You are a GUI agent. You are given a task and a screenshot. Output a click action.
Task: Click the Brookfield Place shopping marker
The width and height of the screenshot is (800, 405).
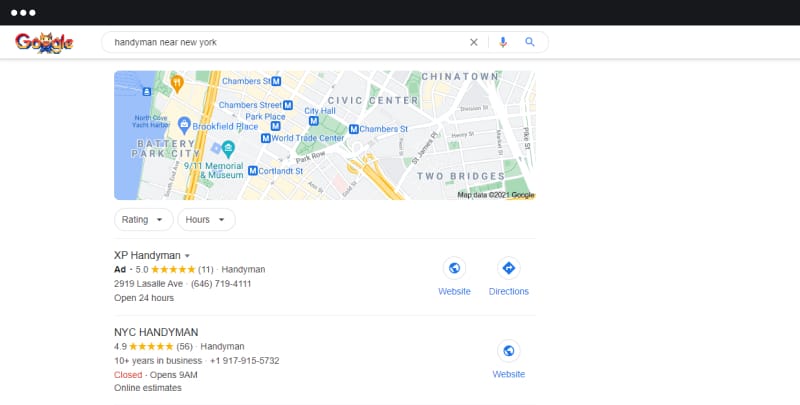184,124
